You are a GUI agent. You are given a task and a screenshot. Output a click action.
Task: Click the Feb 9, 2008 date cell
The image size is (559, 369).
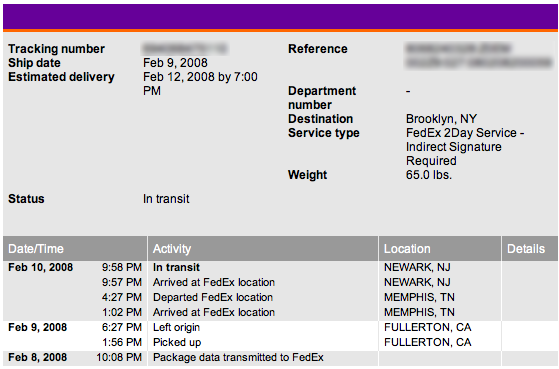click(37, 327)
